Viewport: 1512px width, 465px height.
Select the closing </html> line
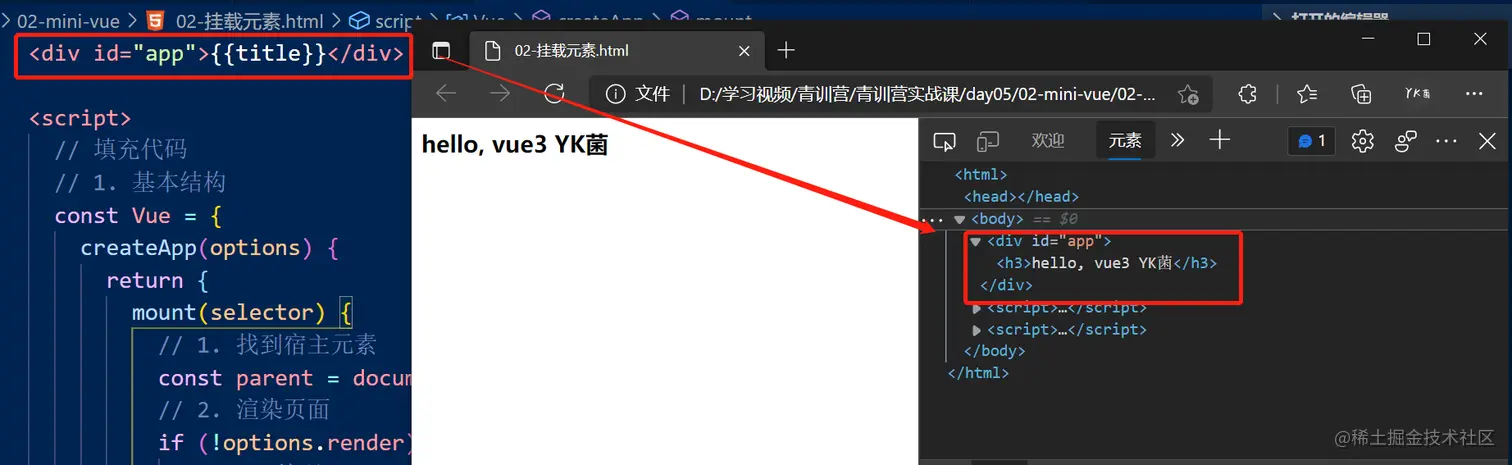[978, 373]
